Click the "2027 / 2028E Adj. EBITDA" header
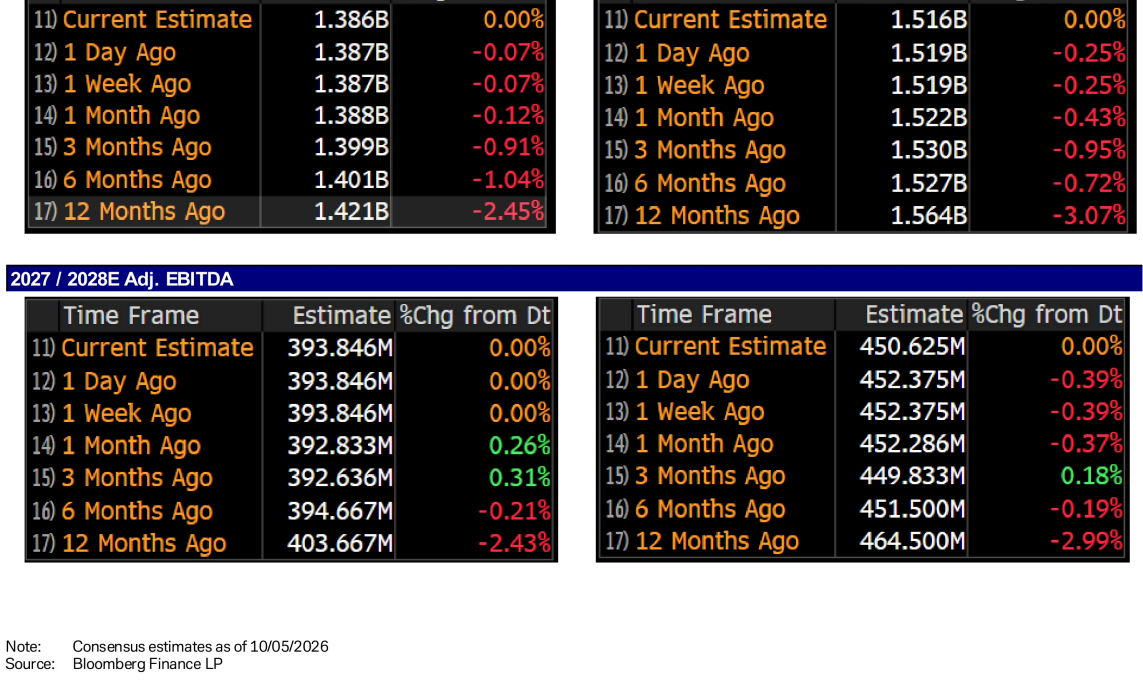Screen dimensions: 1143x684 tap(122, 279)
